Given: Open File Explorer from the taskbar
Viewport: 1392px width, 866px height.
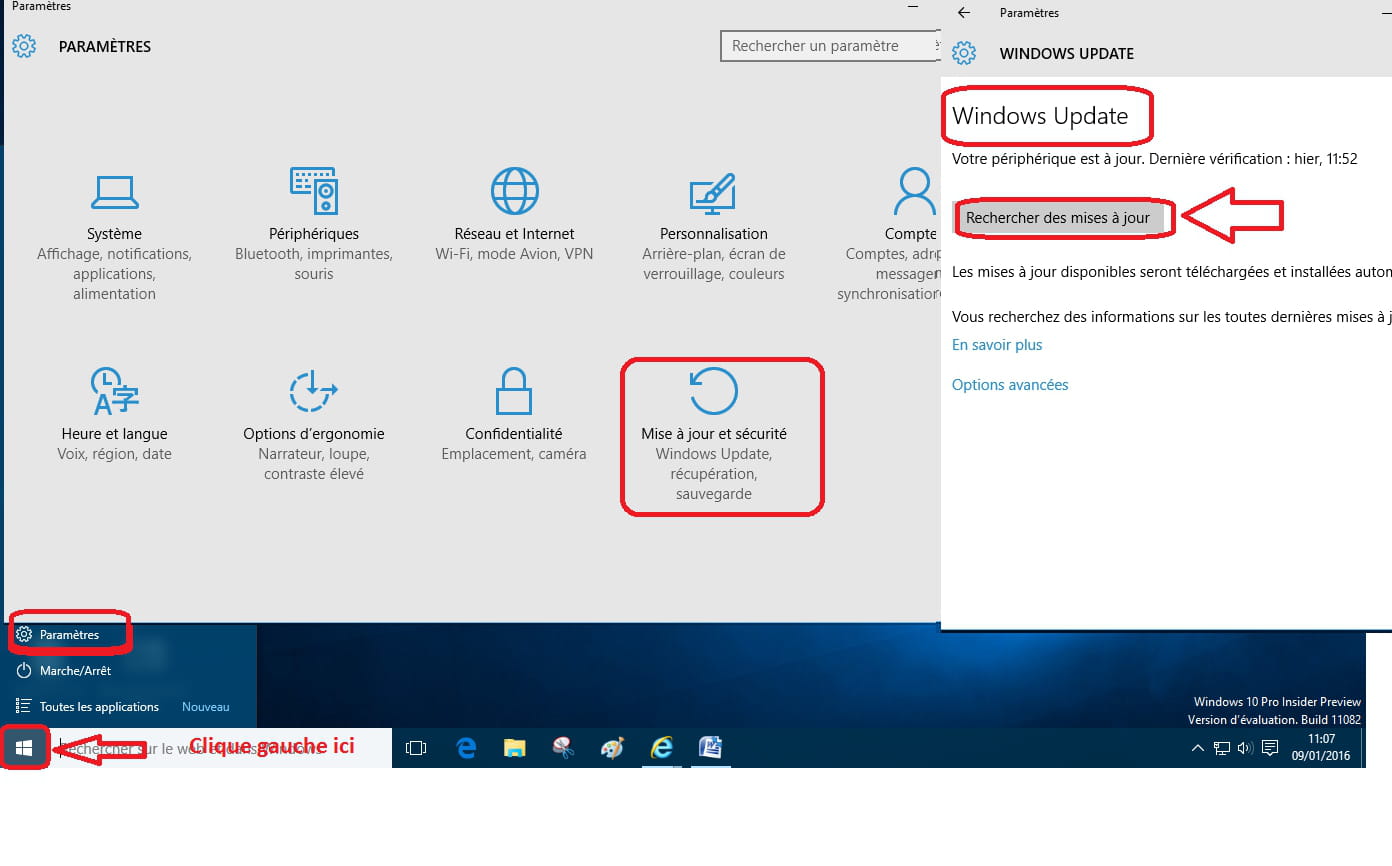Looking at the screenshot, I should [515, 747].
